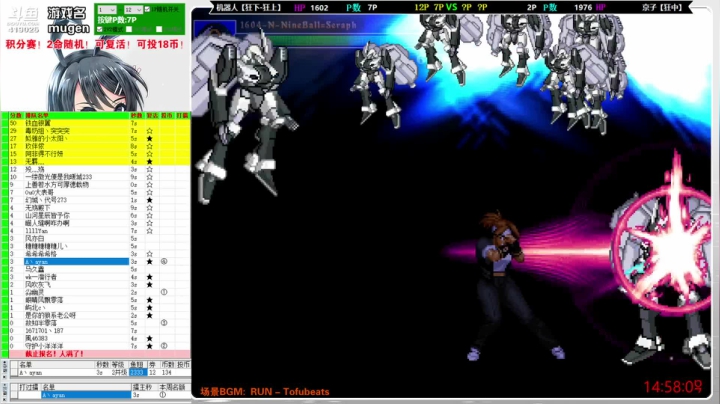720x404 pixels.
Task: Uncheck the first checked mode checkbox below 按键P数
Action: point(100,29)
